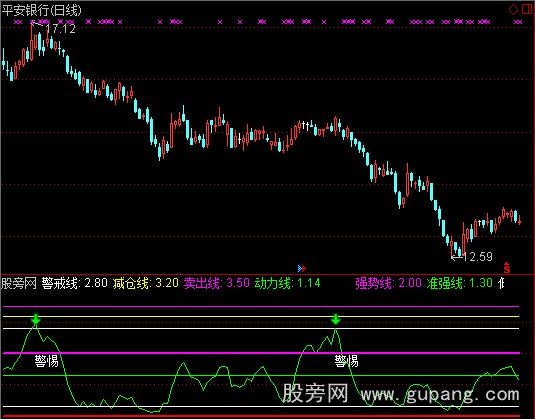Image resolution: width=535 pixels, height=419 pixels.
Task: Select the 平安银行(日线) chart title
Action: pos(42,10)
